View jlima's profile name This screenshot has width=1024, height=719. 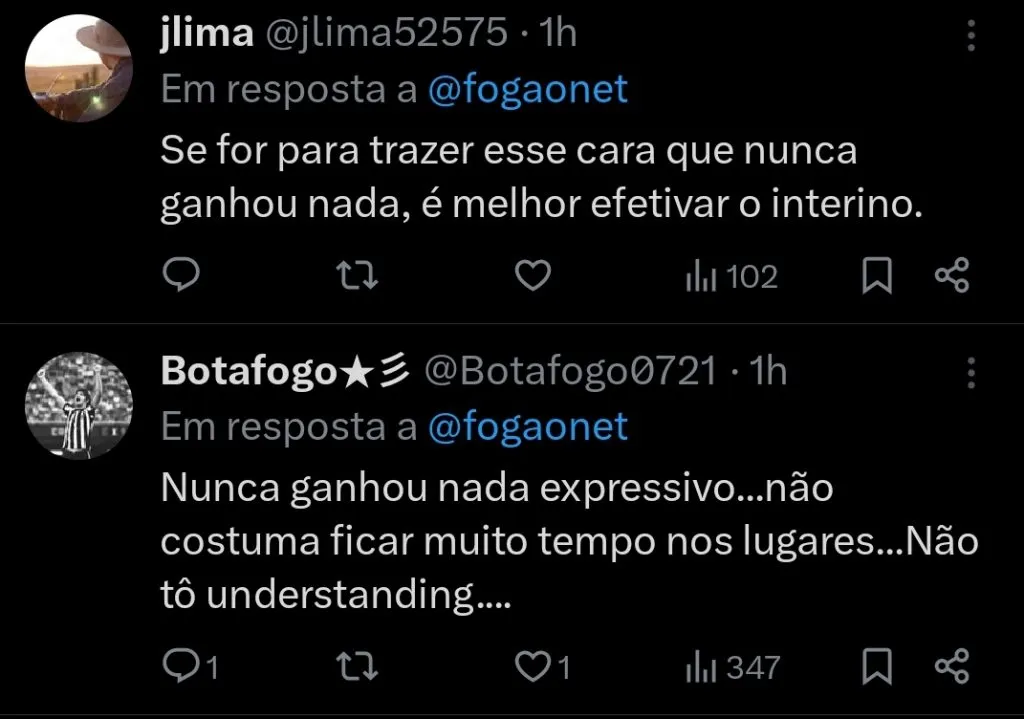[204, 31]
